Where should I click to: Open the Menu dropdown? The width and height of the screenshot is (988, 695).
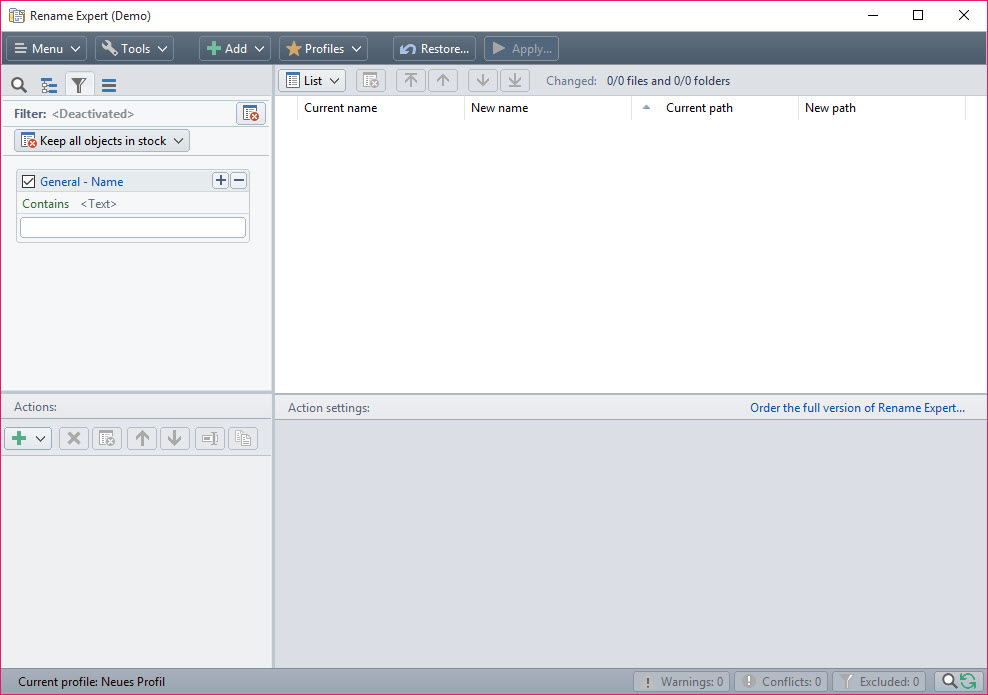tap(47, 49)
